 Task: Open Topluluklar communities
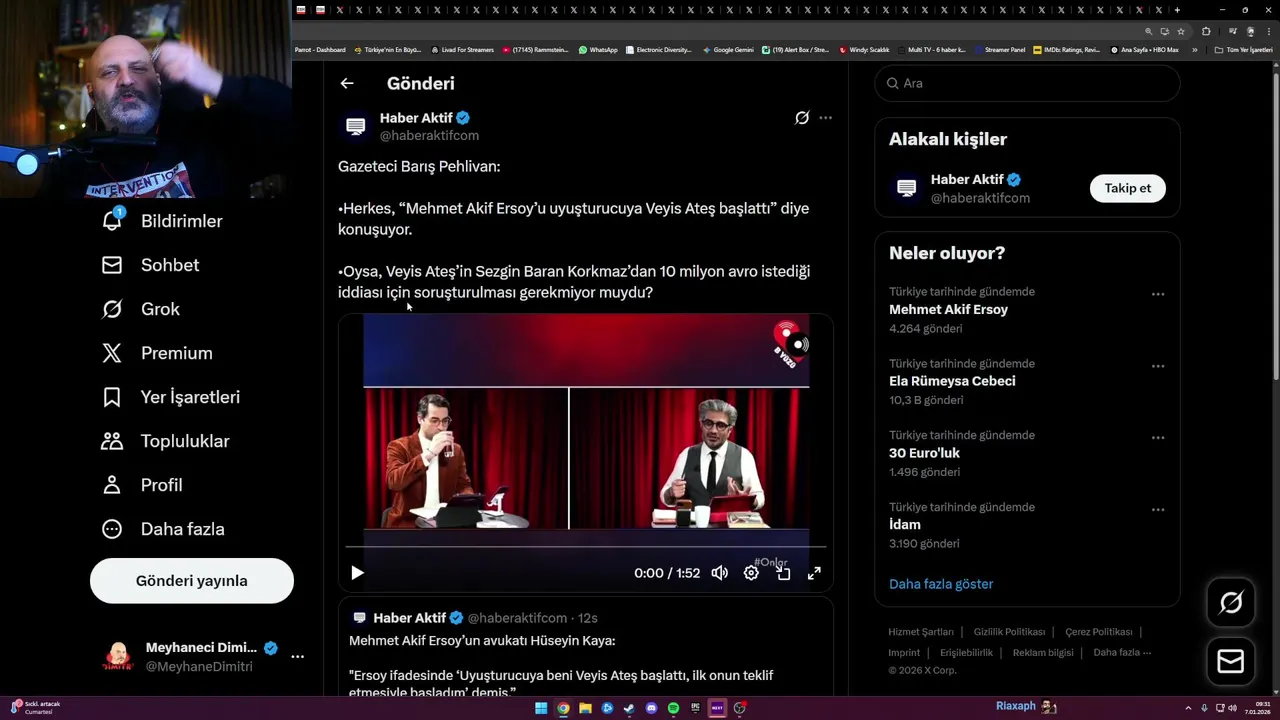[x=166, y=441]
